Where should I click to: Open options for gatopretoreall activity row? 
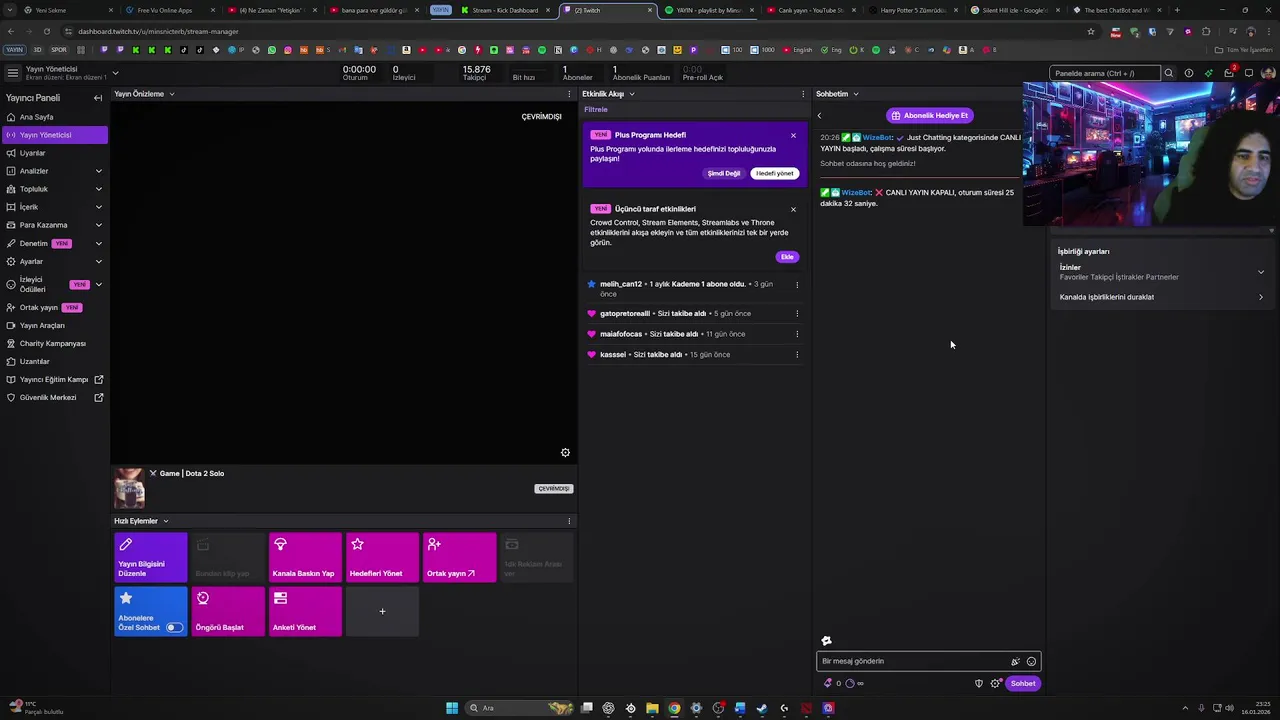[797, 314]
